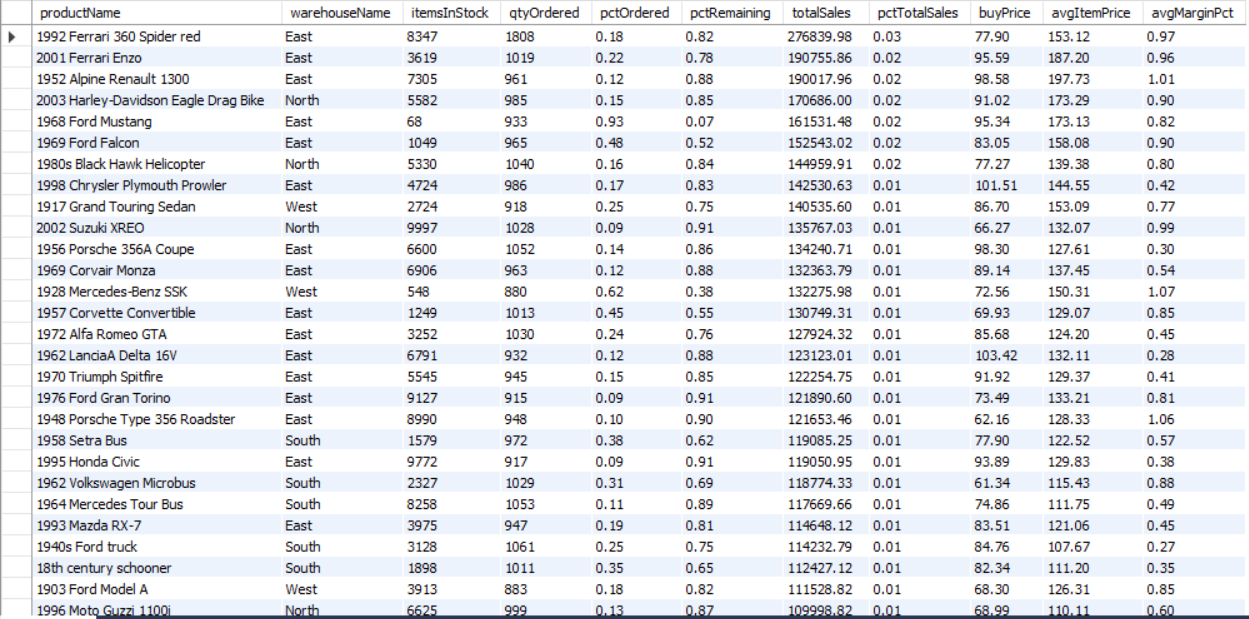Viewport: 1249px width, 619px height.
Task: Sort by the warehouseName column header
Action: coord(341,13)
